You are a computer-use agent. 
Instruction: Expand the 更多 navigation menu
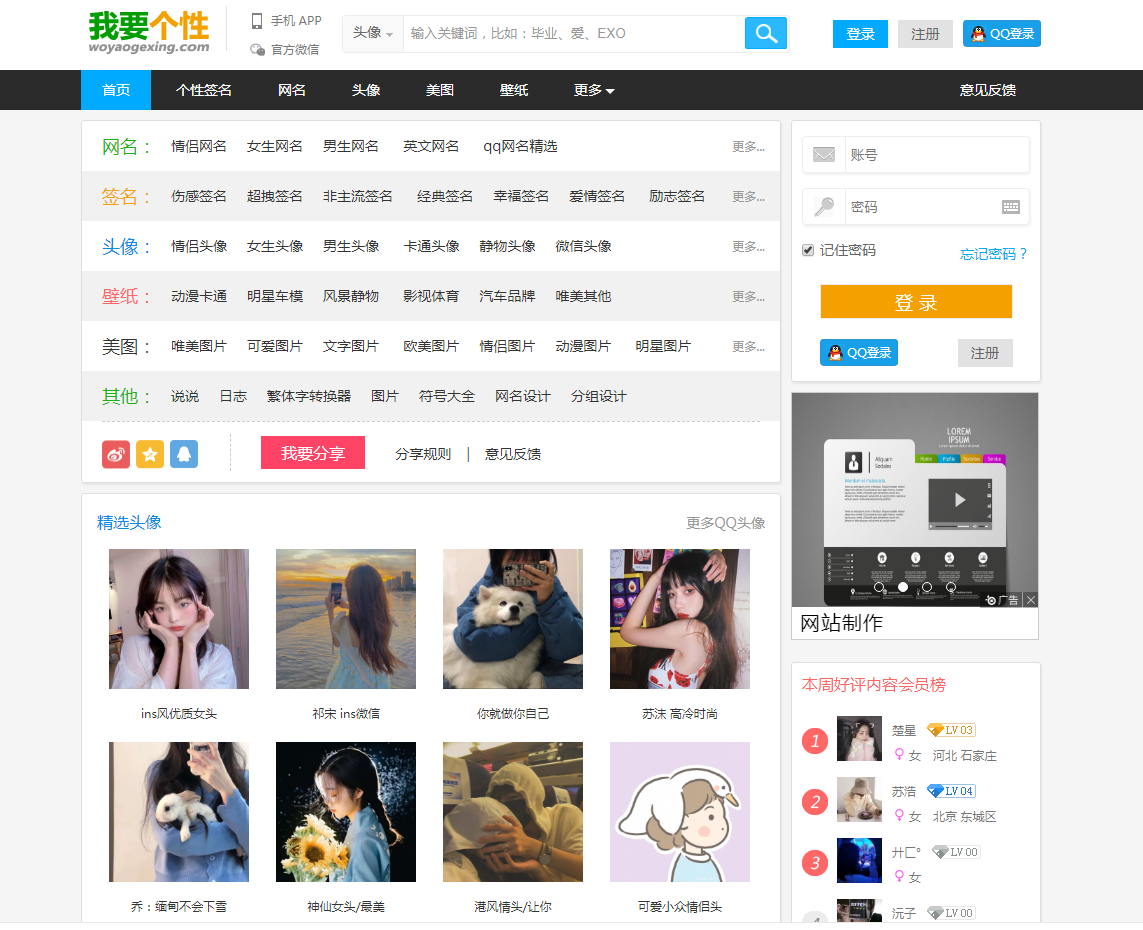(x=593, y=90)
